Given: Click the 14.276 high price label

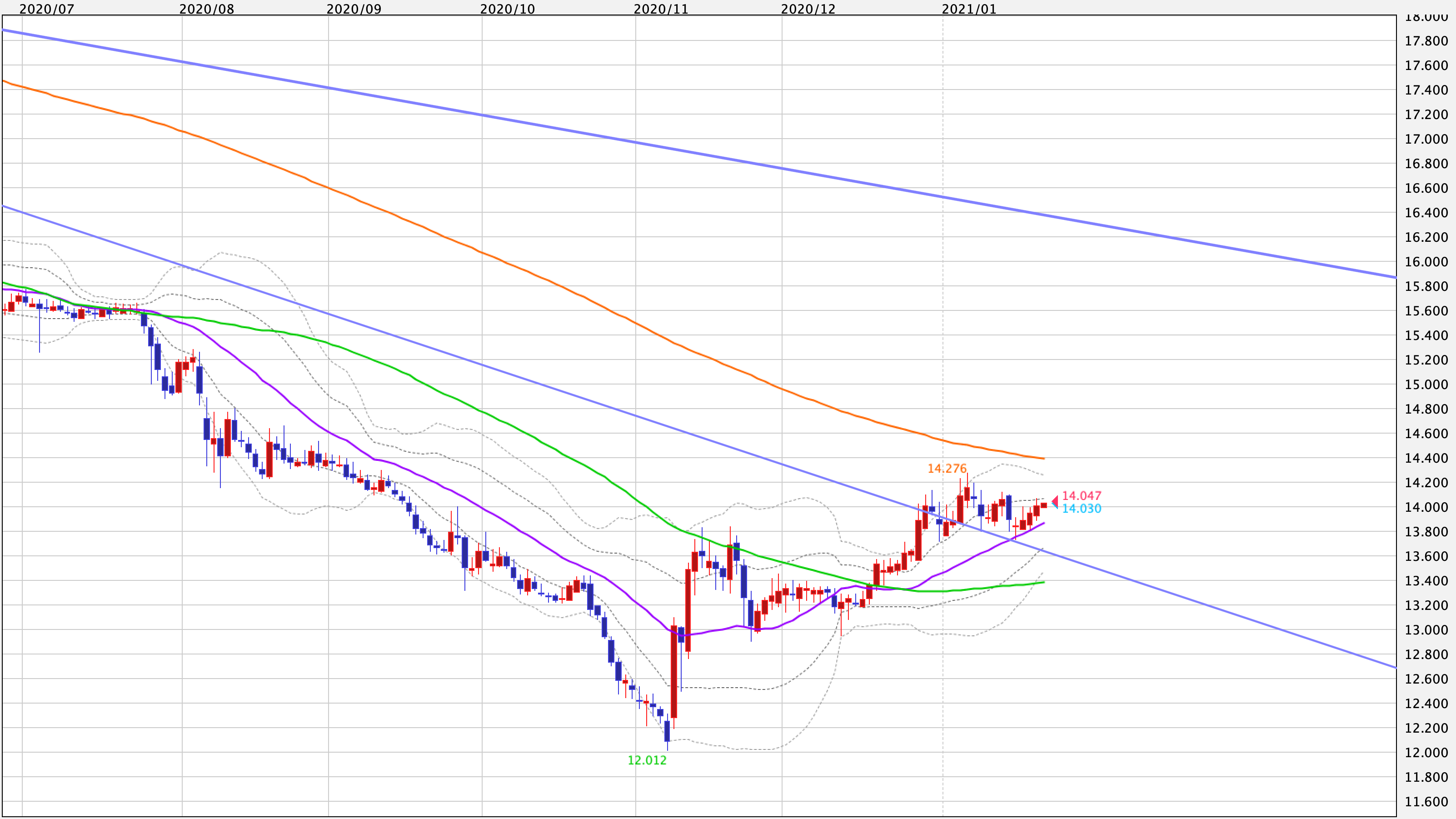Looking at the screenshot, I should [947, 469].
